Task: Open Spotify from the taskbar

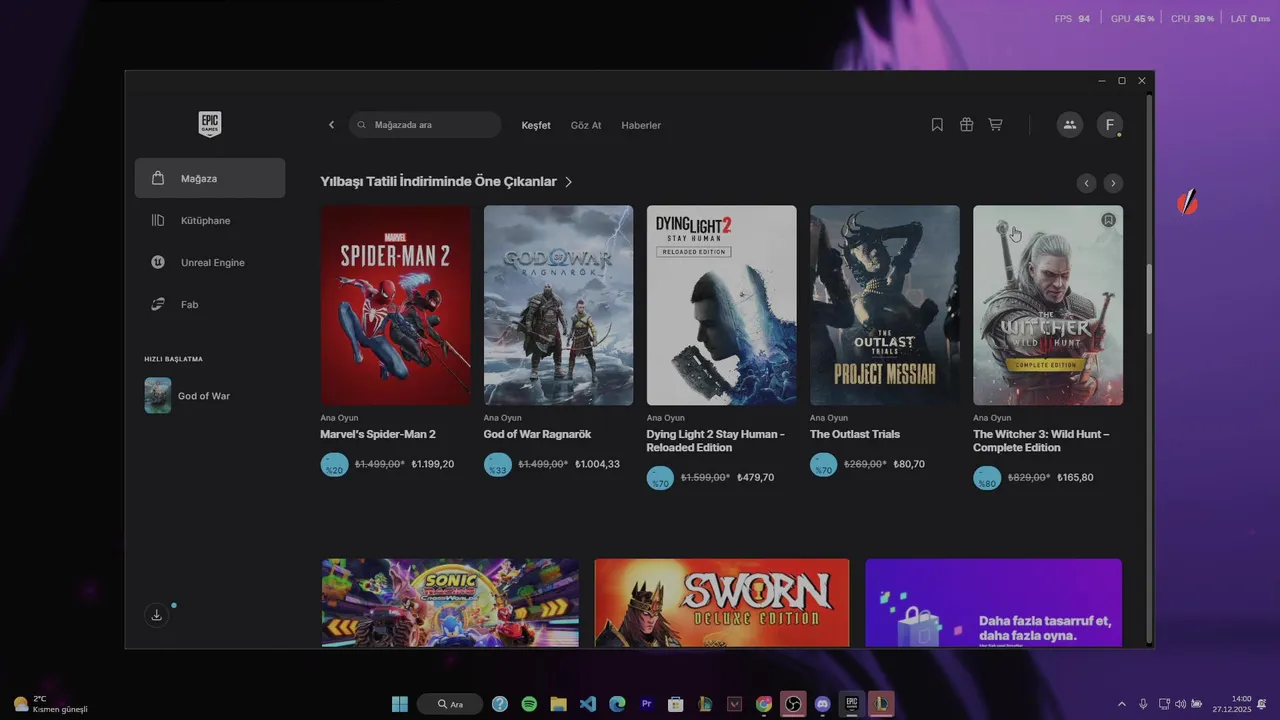Action: [529, 704]
